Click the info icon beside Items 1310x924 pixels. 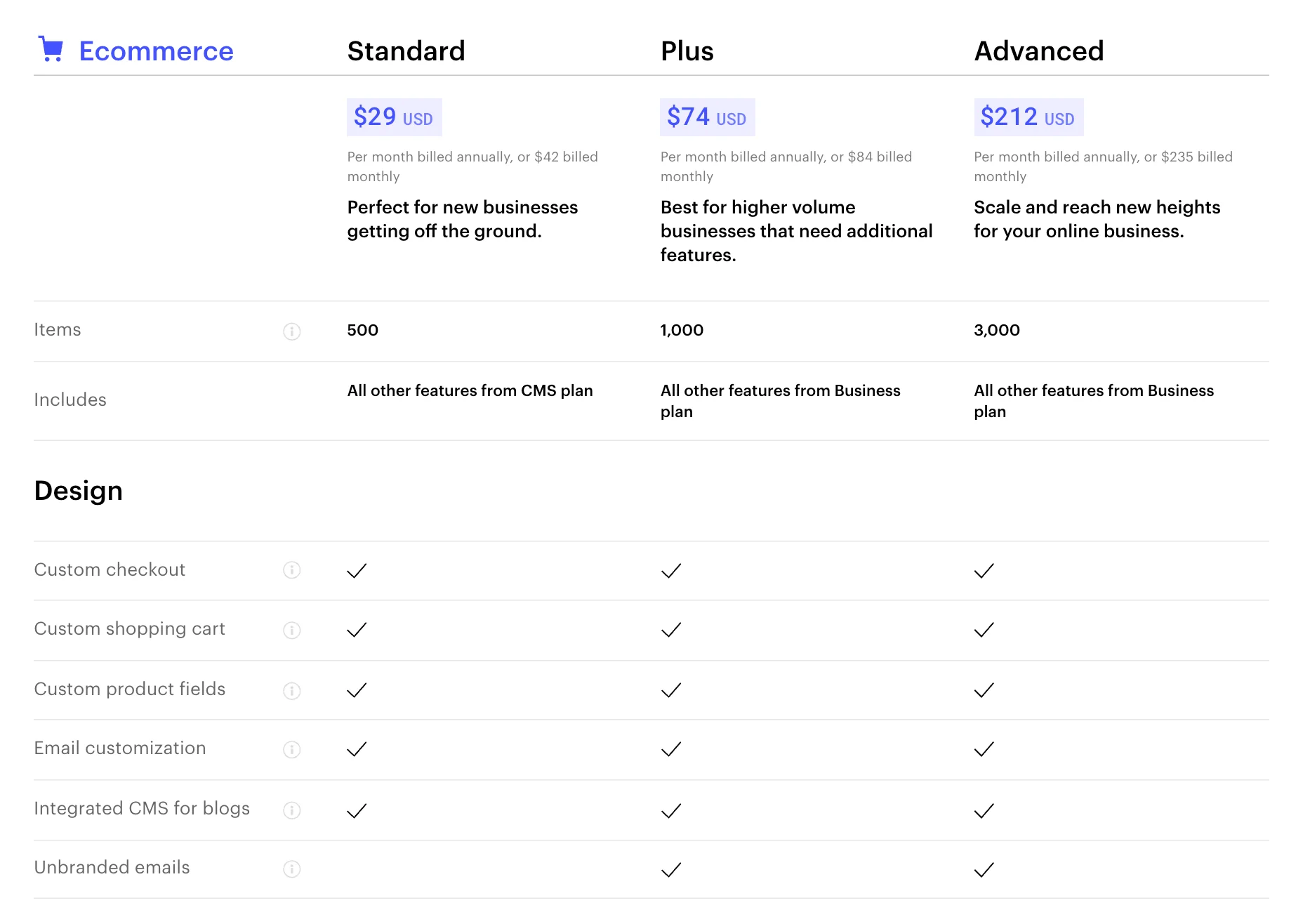pos(292,331)
